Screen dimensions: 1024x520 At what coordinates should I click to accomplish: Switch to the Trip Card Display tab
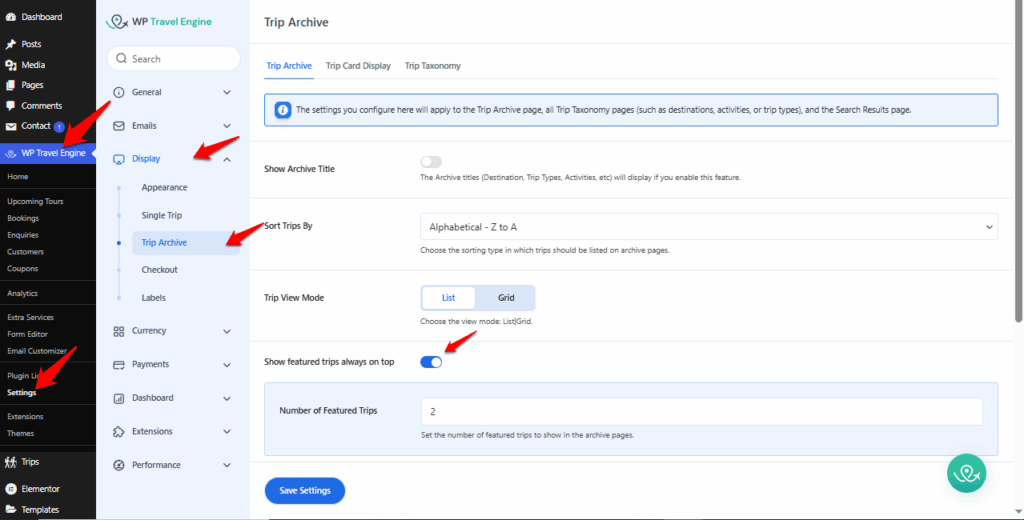(358, 66)
